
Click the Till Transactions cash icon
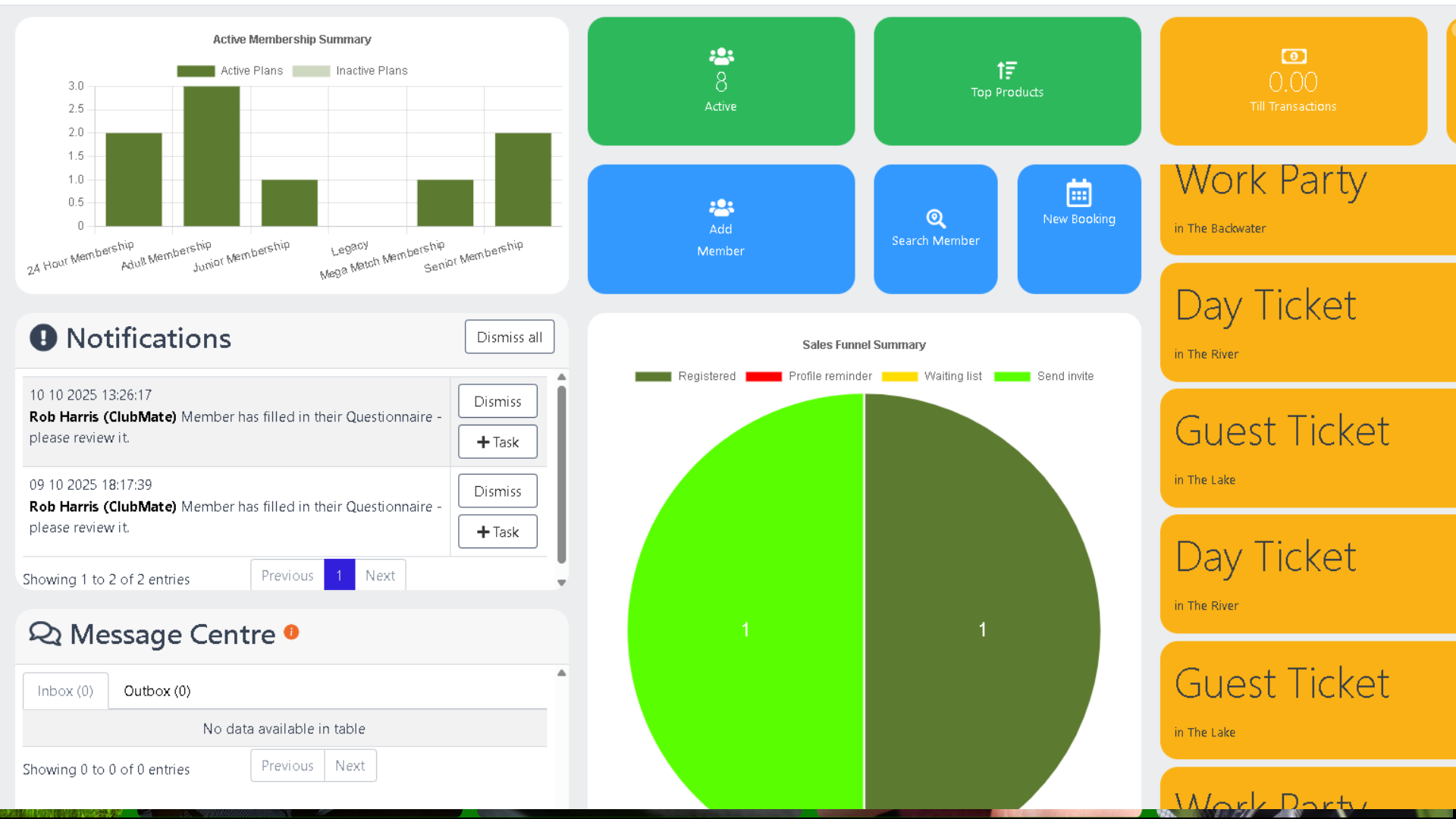point(1293,56)
